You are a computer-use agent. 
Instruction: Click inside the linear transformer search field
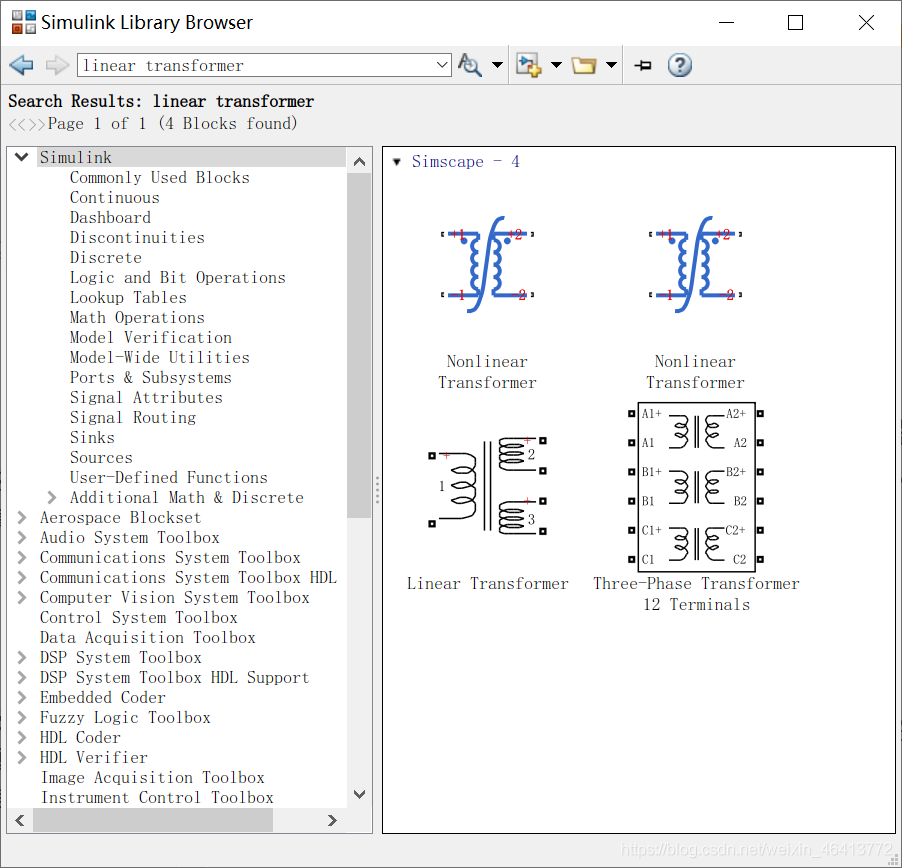pyautogui.click(x=257, y=65)
